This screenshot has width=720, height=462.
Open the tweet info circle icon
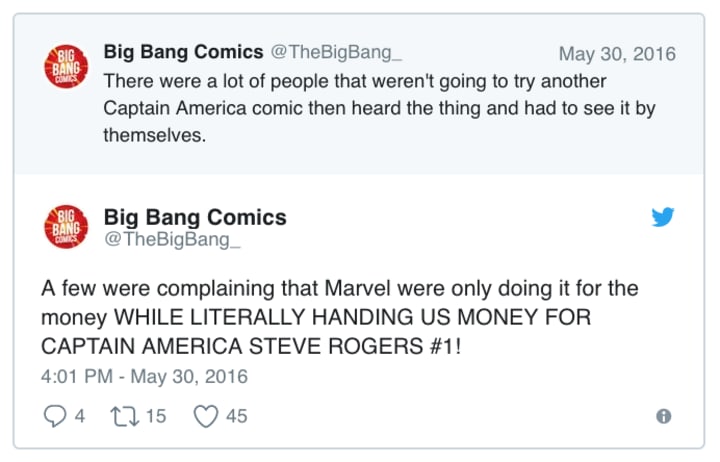pos(663,416)
